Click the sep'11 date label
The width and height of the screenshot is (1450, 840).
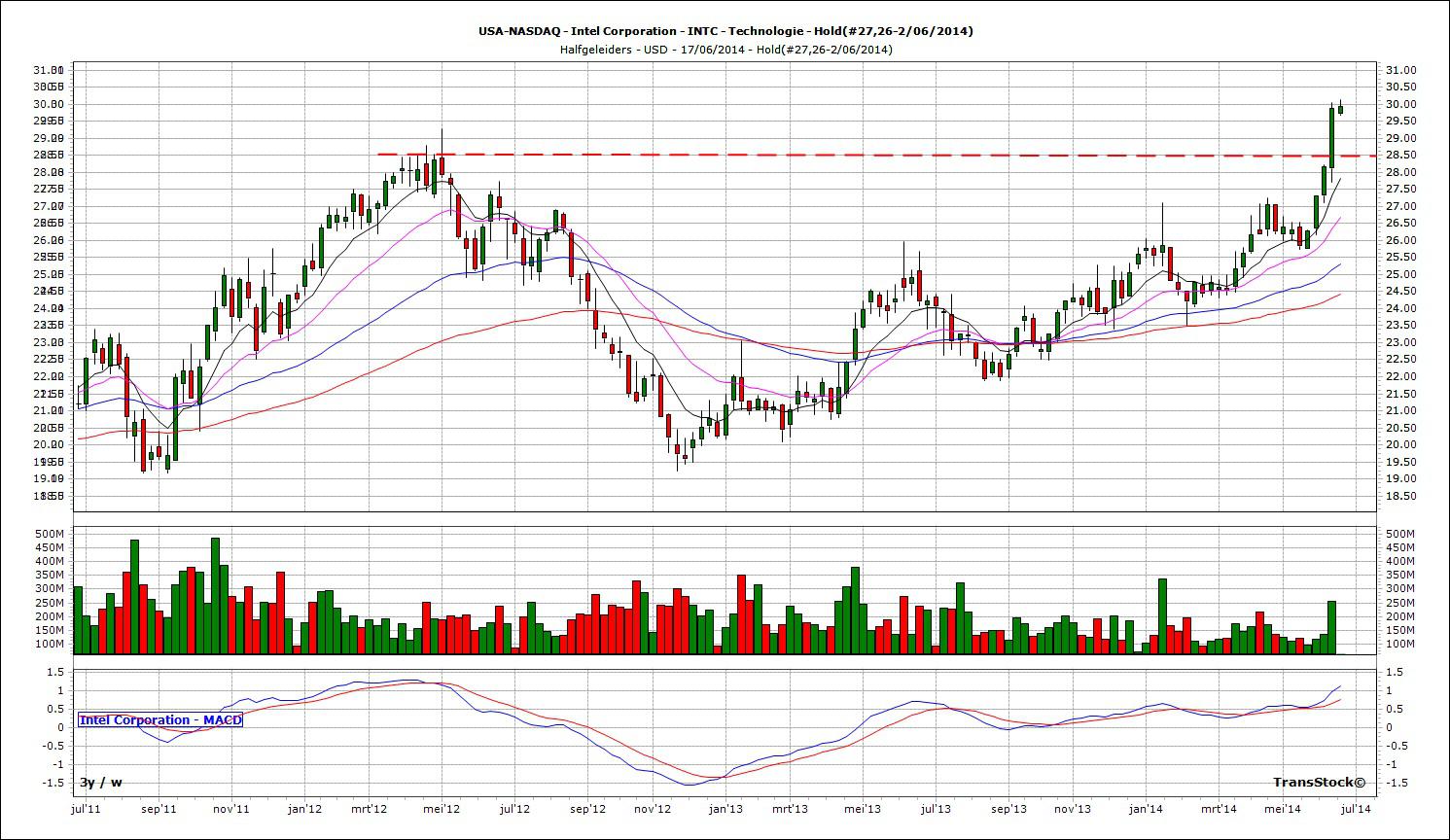pyautogui.click(x=159, y=809)
